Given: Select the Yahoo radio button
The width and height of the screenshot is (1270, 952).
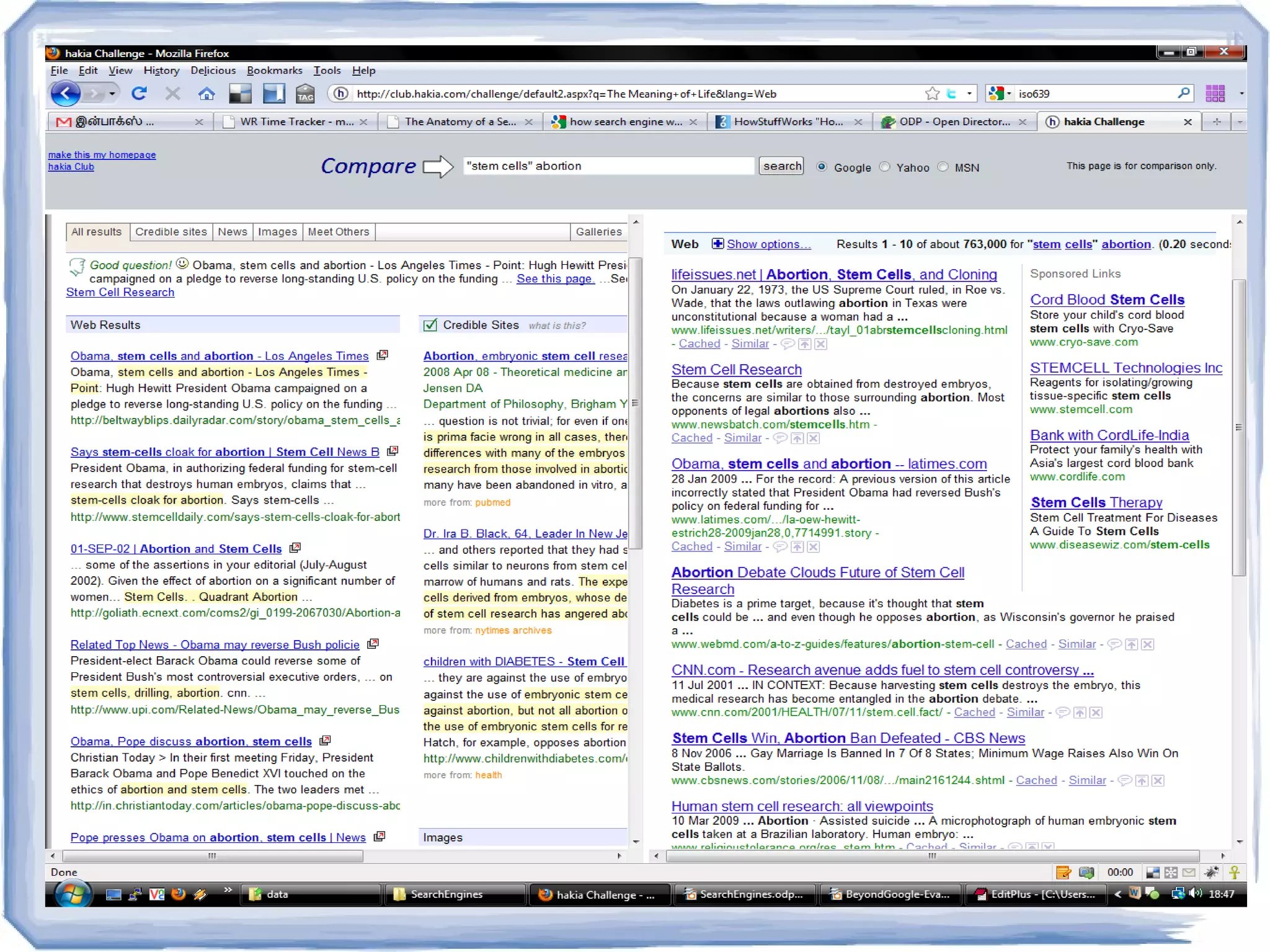Looking at the screenshot, I should (x=885, y=166).
